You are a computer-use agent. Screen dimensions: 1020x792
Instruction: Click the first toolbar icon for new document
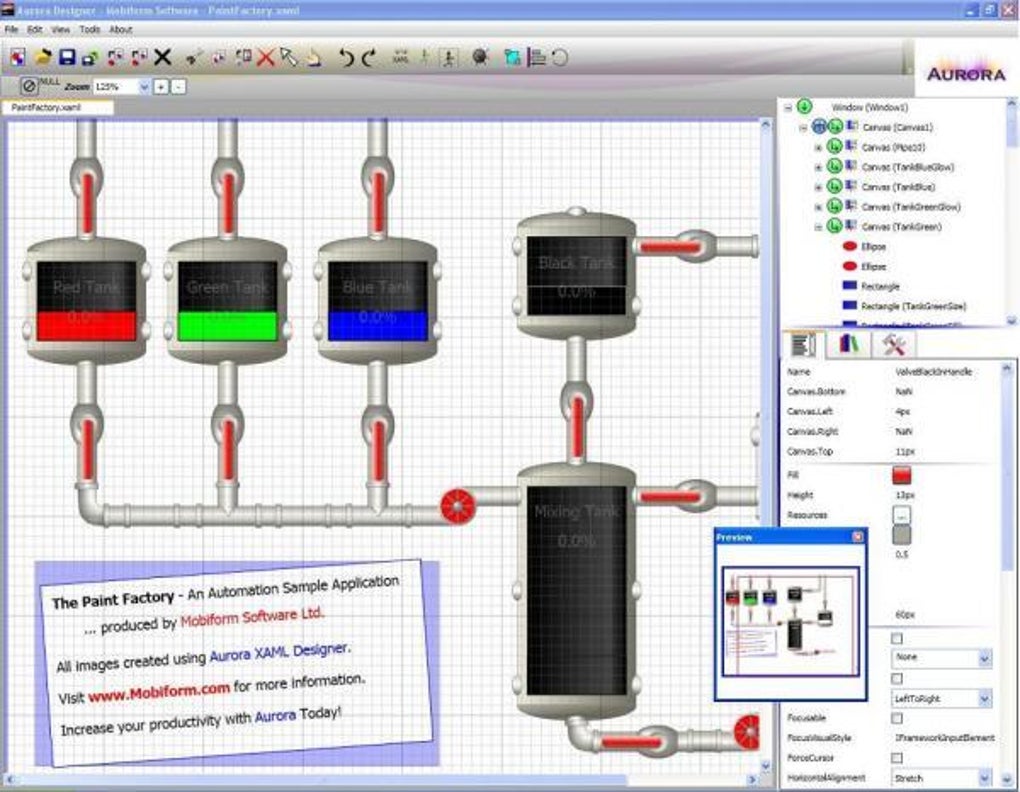click(18, 57)
